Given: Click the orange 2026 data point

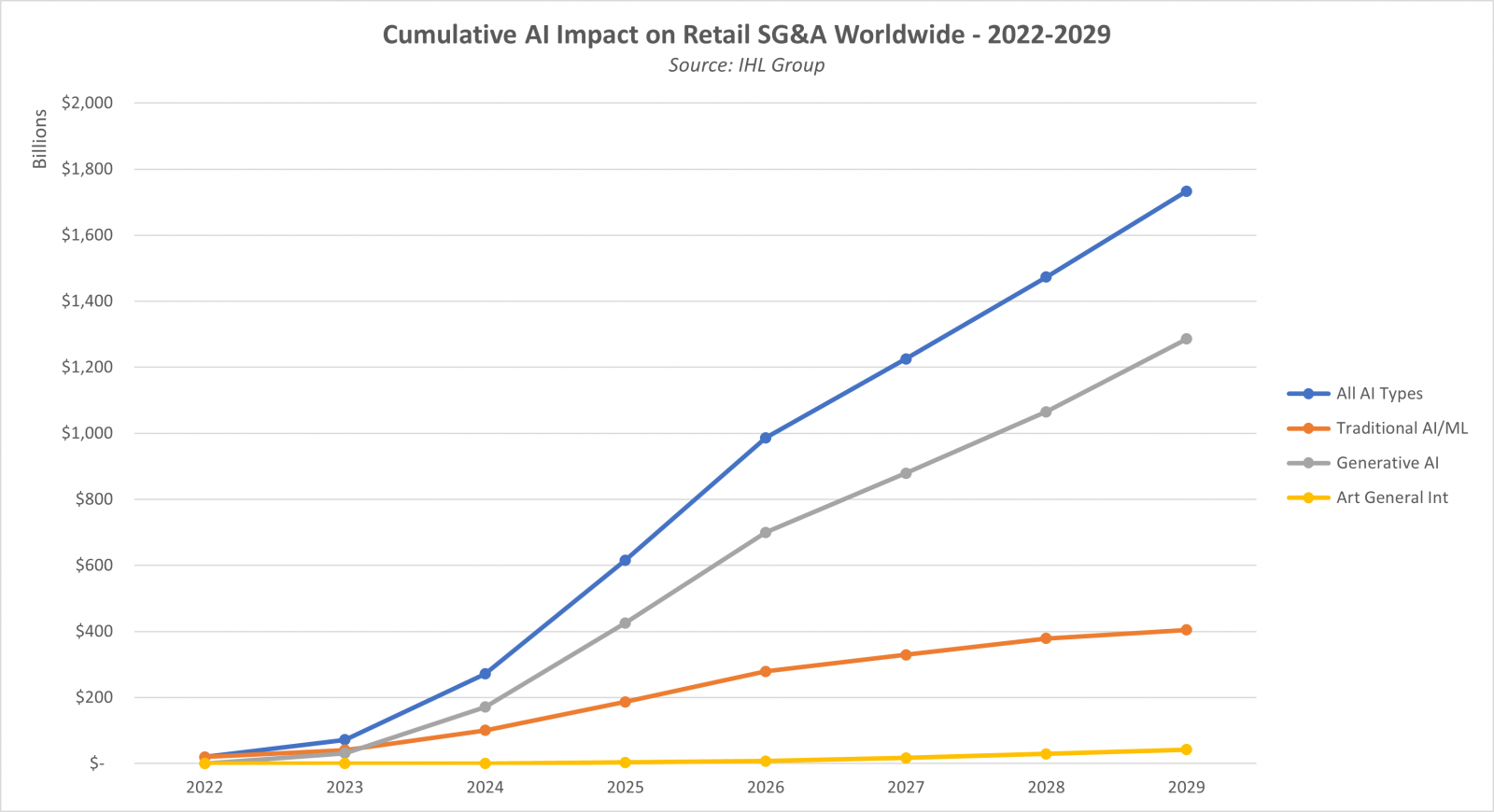Looking at the screenshot, I should [766, 671].
